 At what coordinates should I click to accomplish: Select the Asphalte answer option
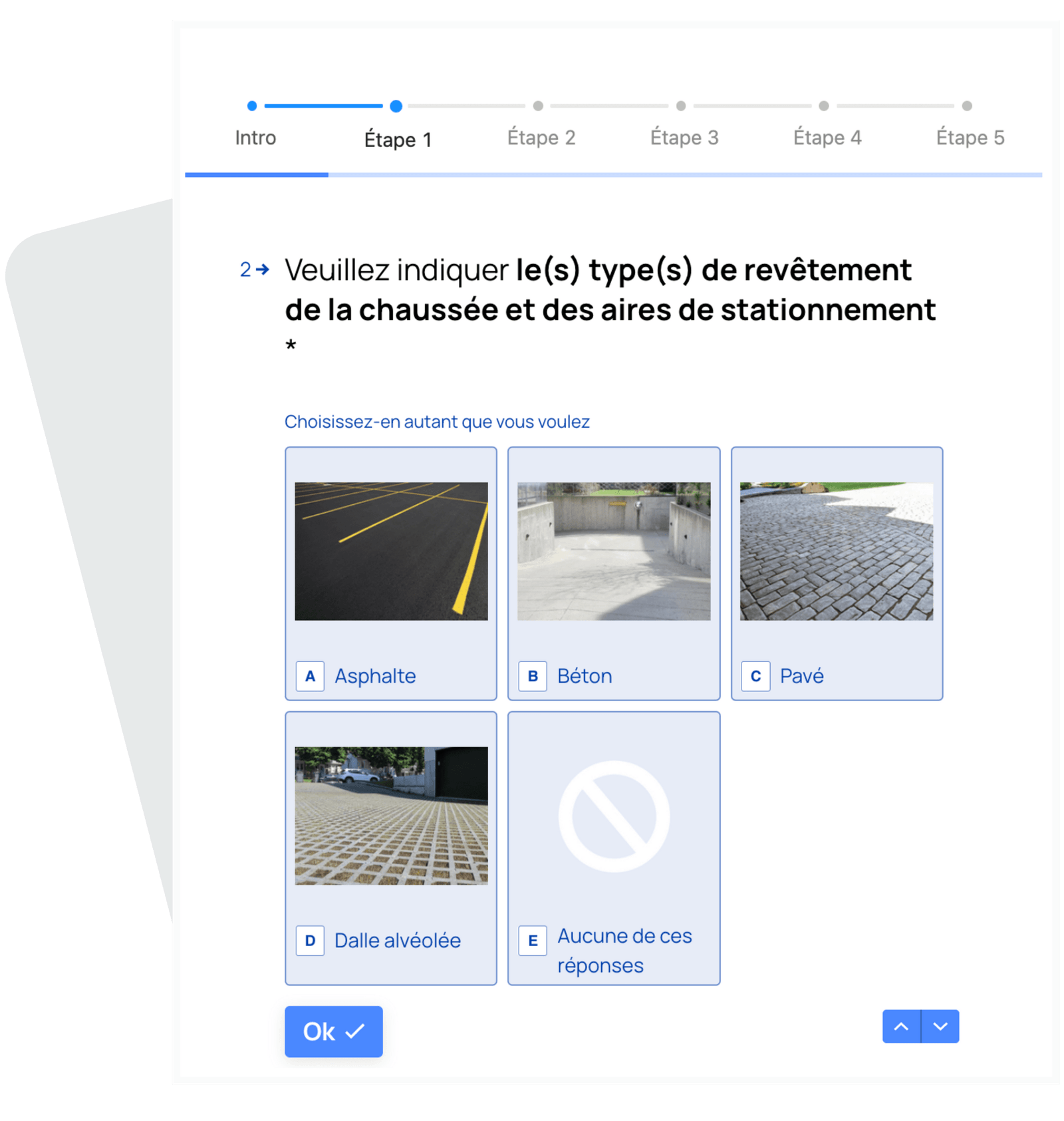[x=390, y=573]
